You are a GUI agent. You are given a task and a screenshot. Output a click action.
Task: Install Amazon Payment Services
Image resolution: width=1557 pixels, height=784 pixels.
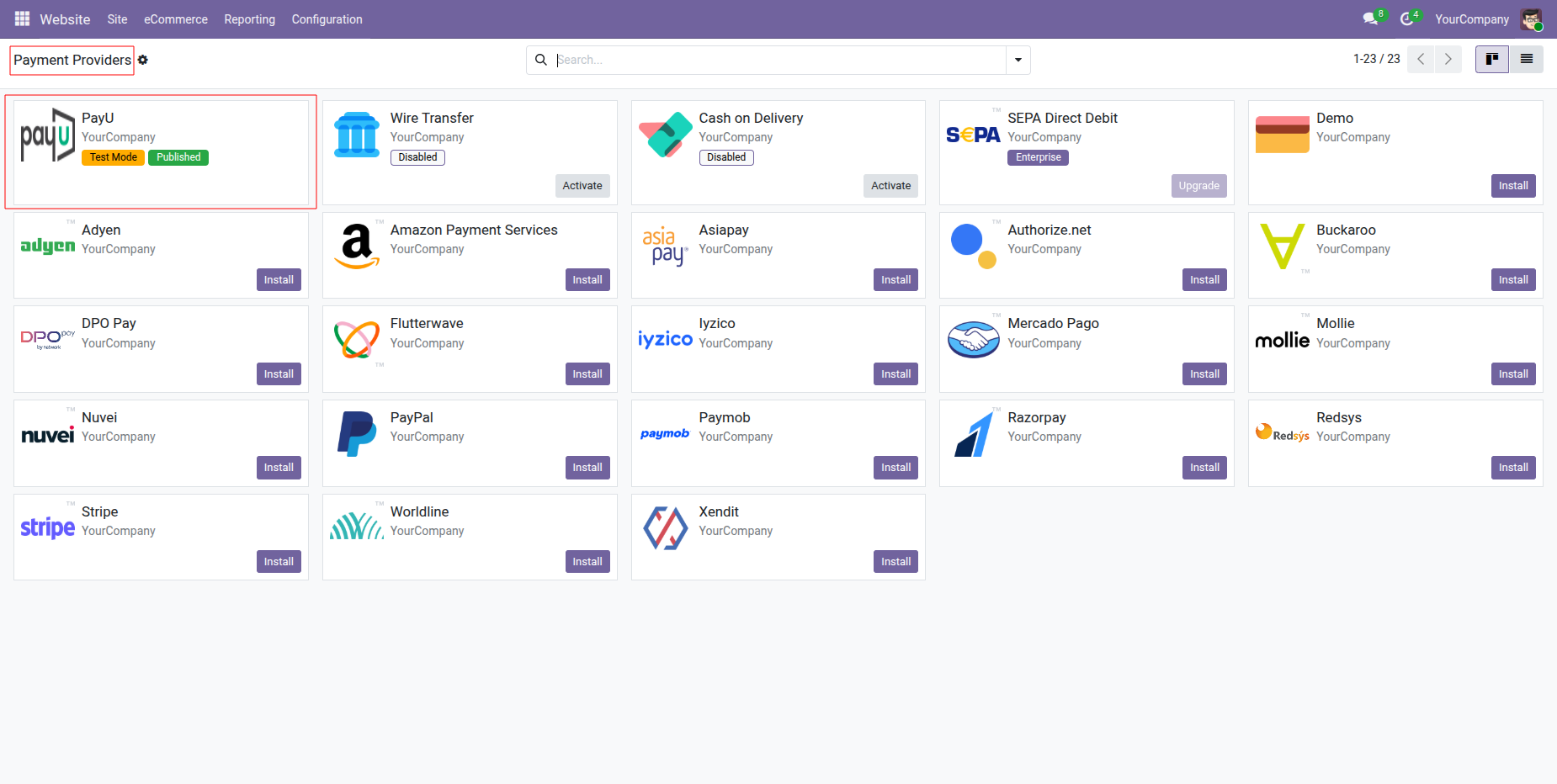[x=587, y=280]
